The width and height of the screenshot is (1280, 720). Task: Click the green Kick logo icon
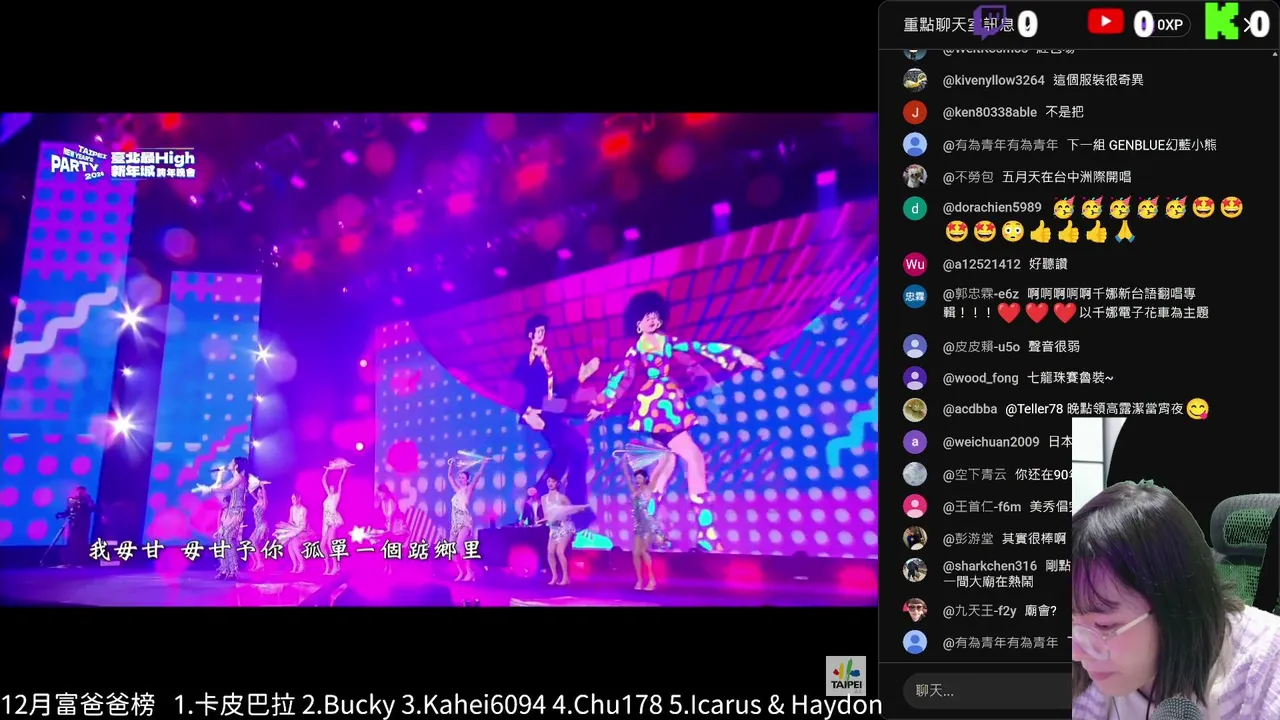1221,22
